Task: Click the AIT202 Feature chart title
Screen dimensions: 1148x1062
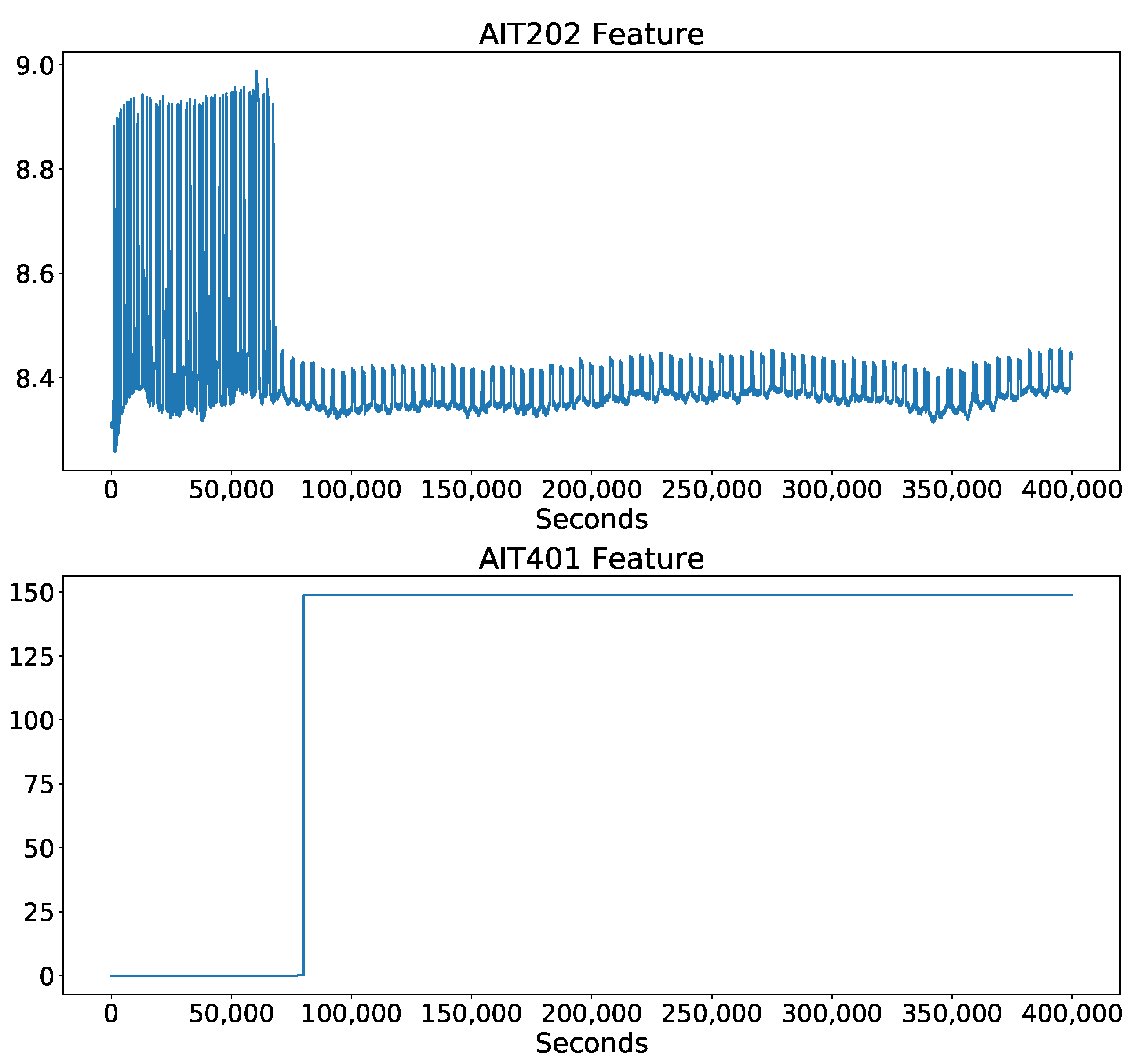Action: [590, 34]
